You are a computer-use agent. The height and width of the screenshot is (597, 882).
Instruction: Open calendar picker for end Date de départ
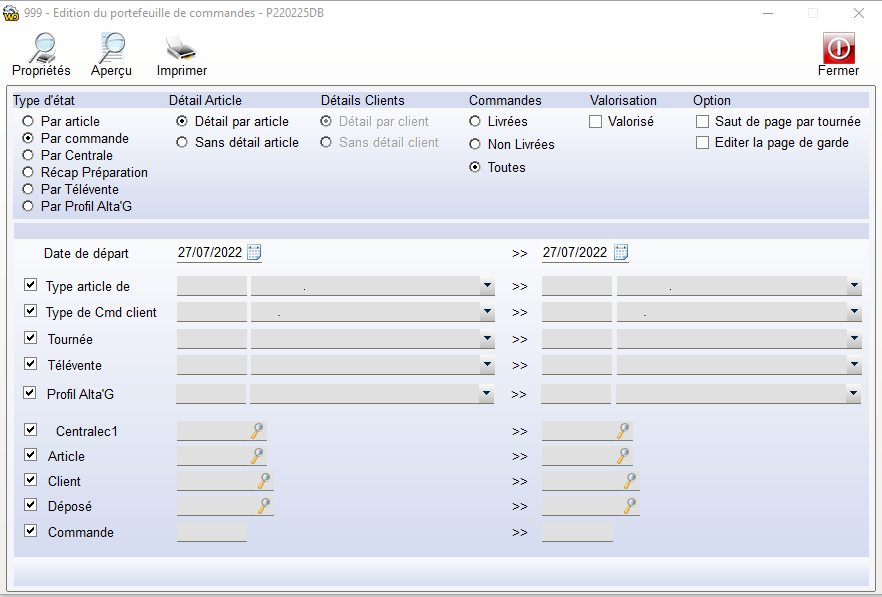(x=621, y=252)
